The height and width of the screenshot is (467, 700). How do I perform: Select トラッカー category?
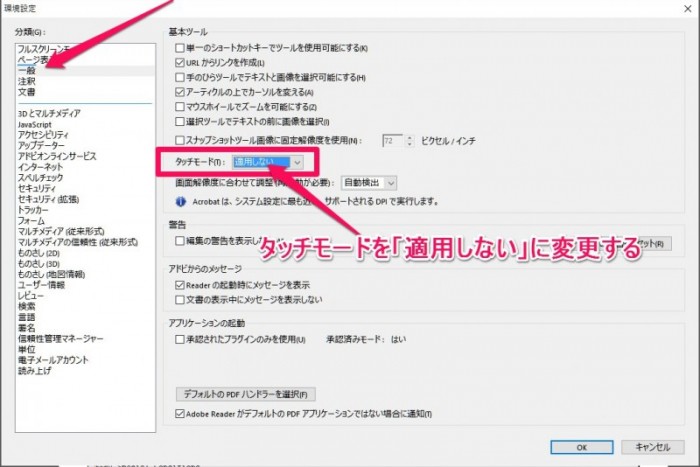33,210
